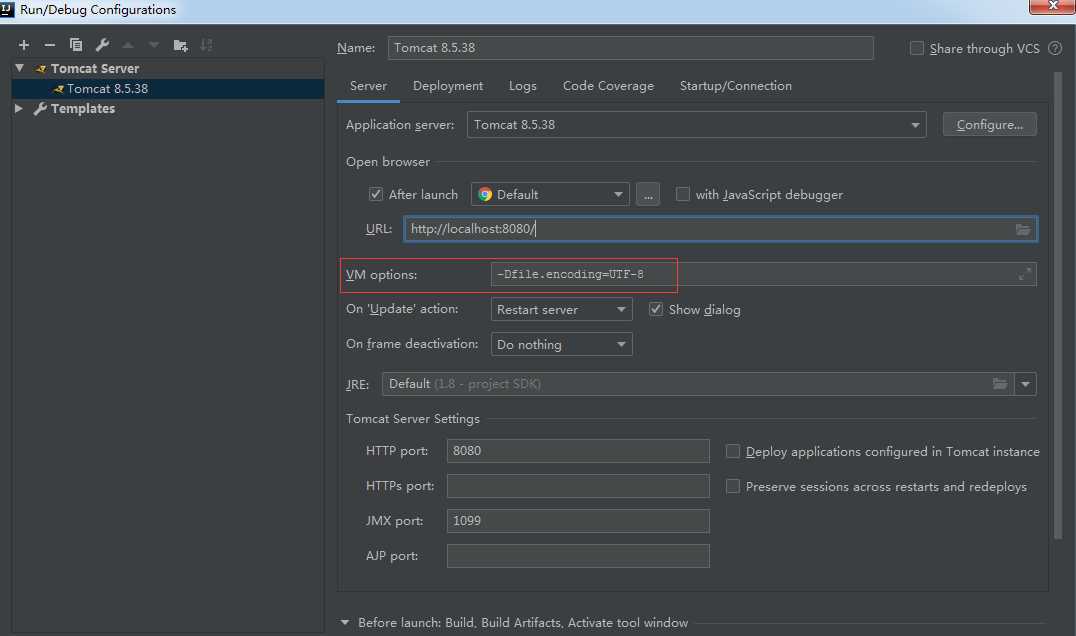This screenshot has width=1076, height=636.
Task: Open On 'Update' action dropdown
Action: click(x=561, y=309)
